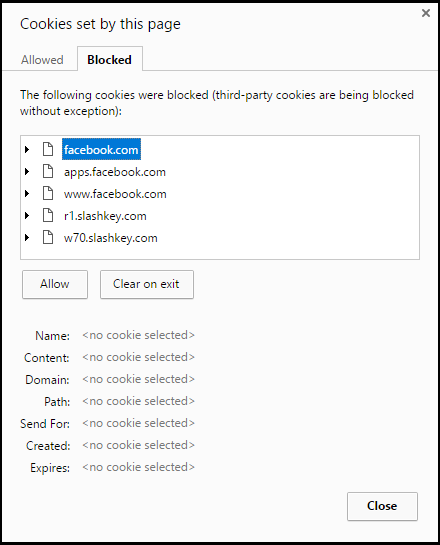This screenshot has width=440, height=545.
Task: Dismiss dialog with the X icon
Action: pyautogui.click(x=426, y=13)
